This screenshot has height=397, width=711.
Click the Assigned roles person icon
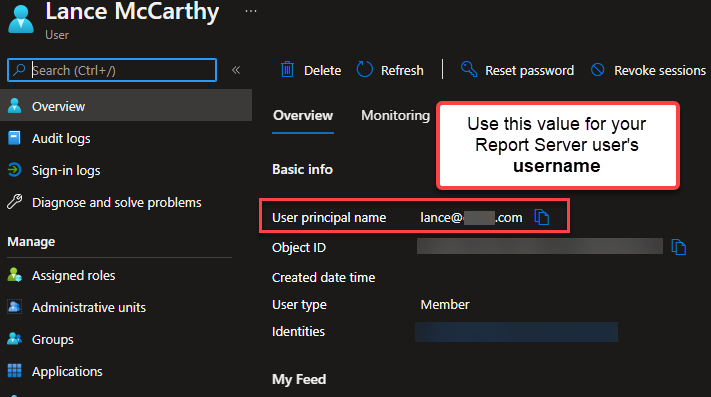coord(15,275)
